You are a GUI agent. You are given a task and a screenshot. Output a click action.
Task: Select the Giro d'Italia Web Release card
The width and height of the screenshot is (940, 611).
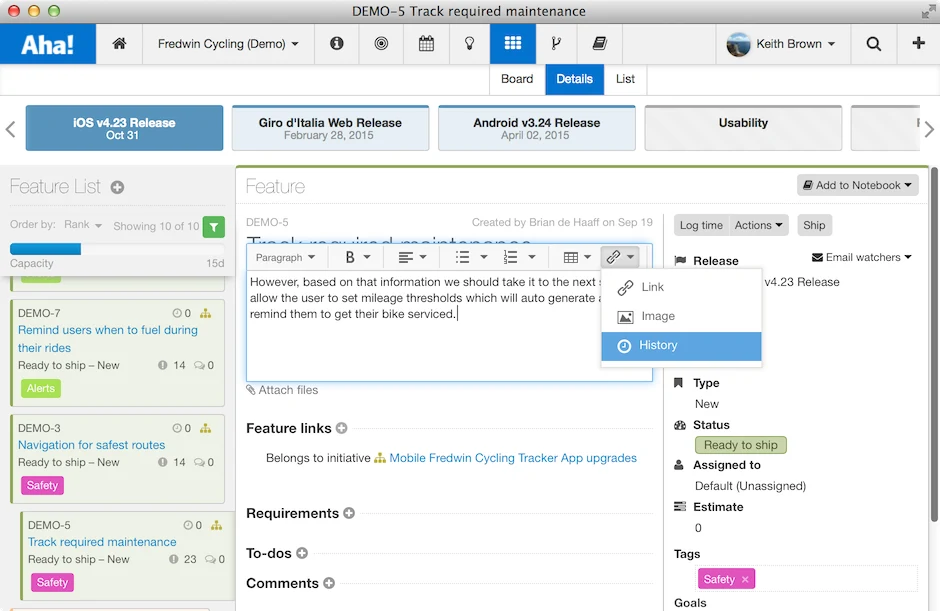[x=330, y=128]
